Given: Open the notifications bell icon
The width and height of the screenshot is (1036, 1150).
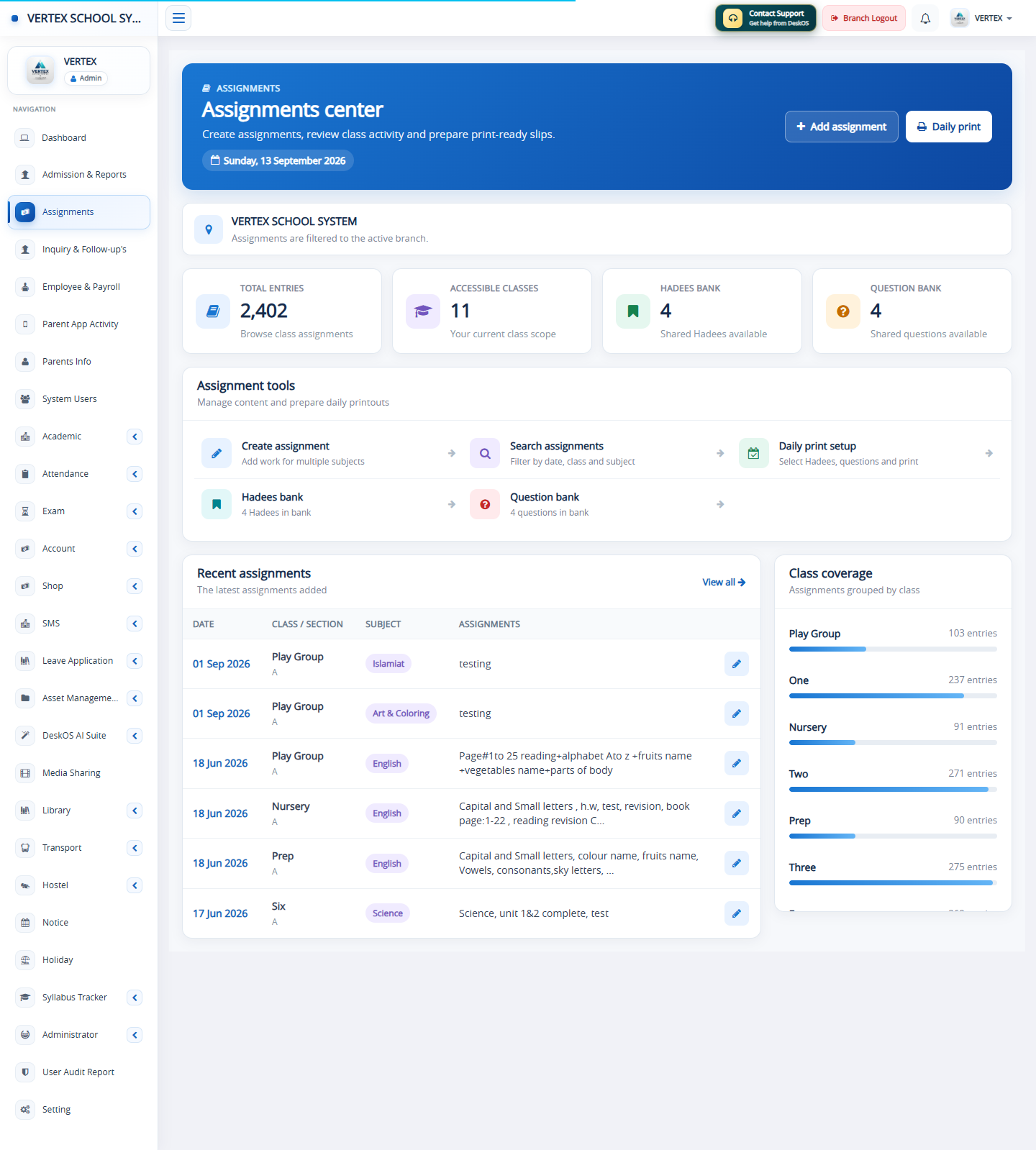Looking at the screenshot, I should click(x=925, y=19).
